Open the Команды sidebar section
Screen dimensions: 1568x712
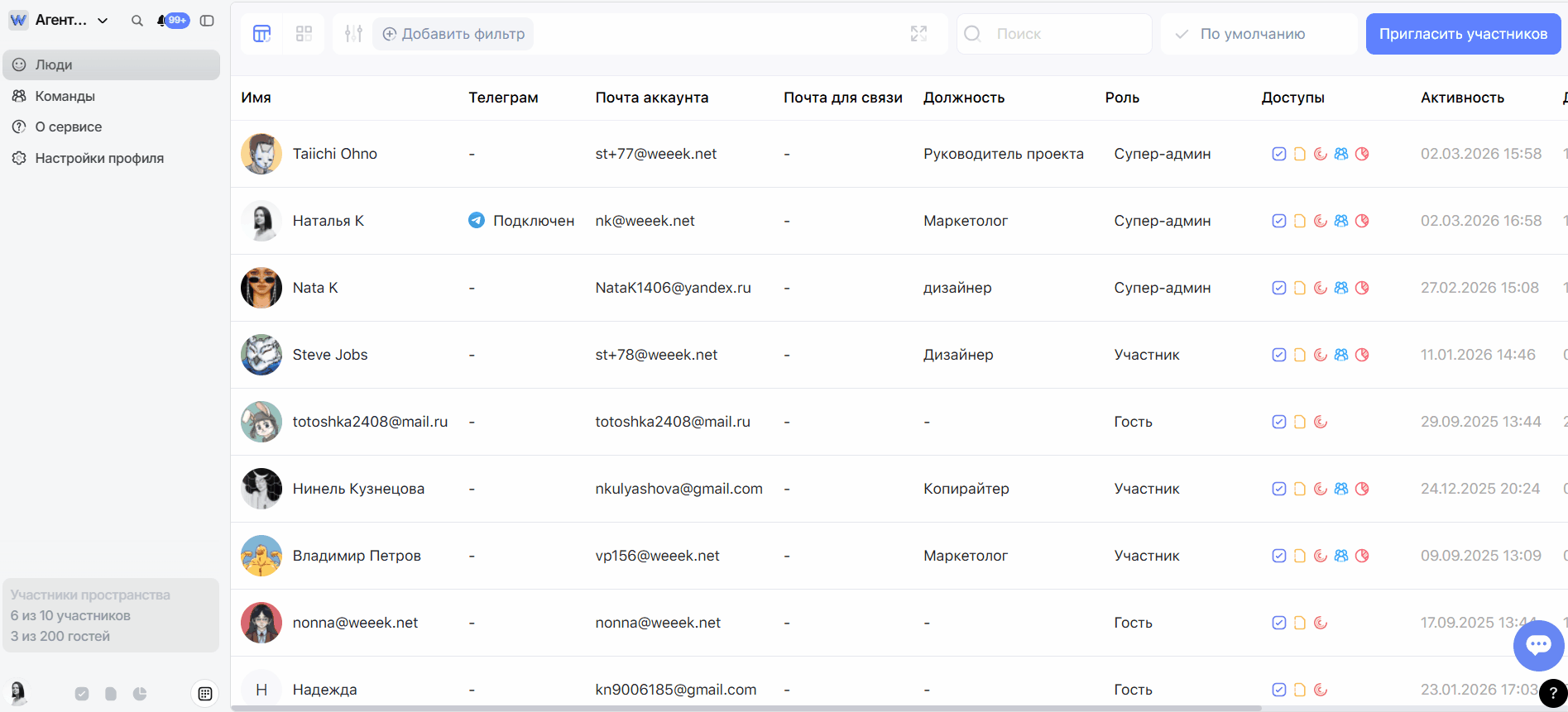(65, 96)
